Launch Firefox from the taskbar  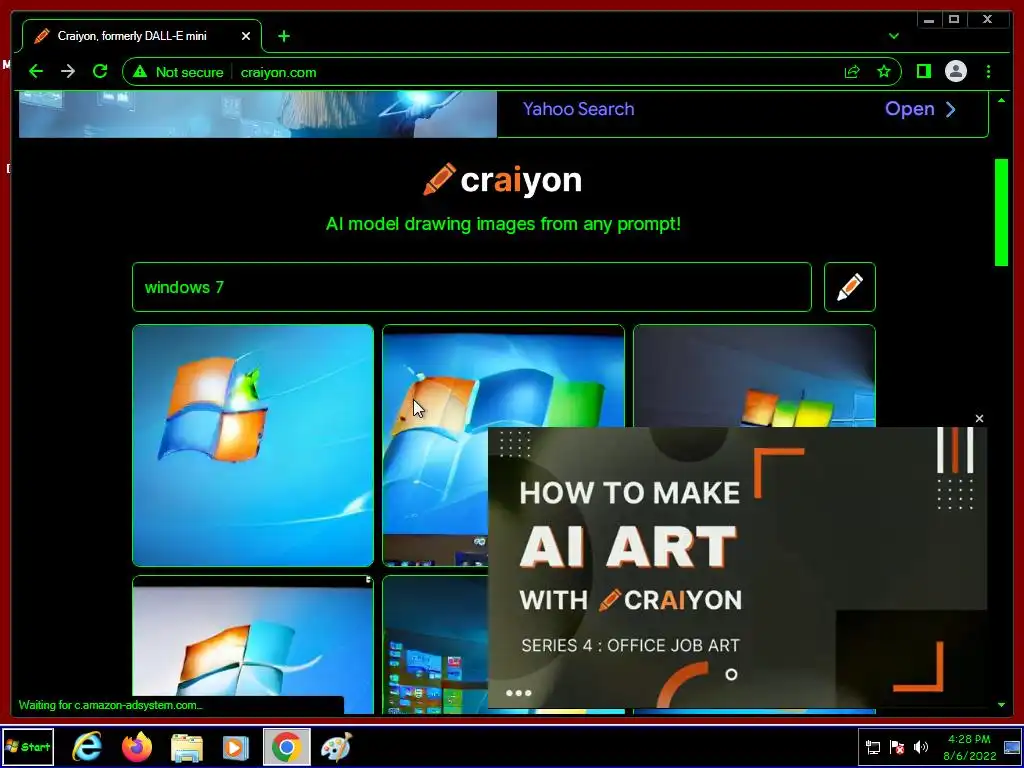pos(137,747)
